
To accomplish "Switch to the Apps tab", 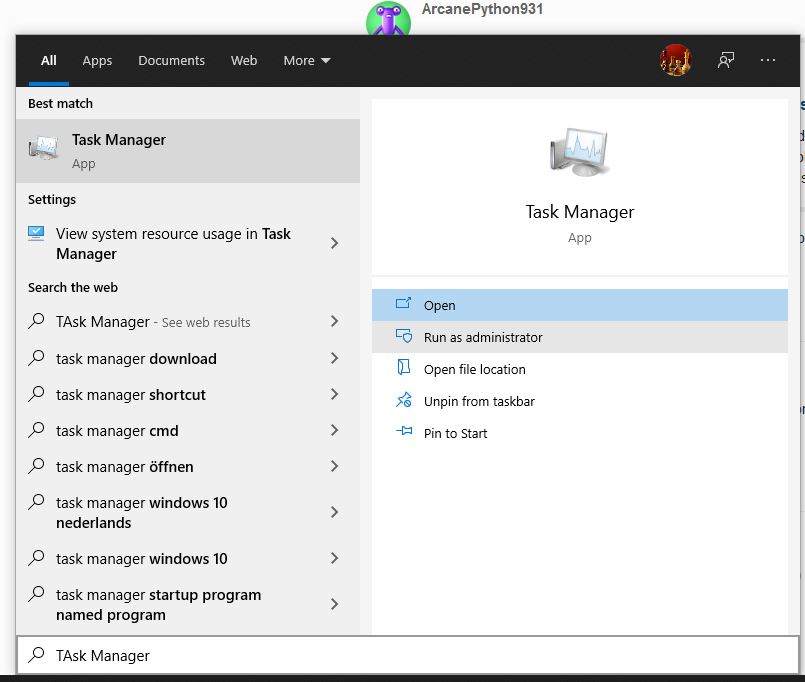I will tap(97, 60).
